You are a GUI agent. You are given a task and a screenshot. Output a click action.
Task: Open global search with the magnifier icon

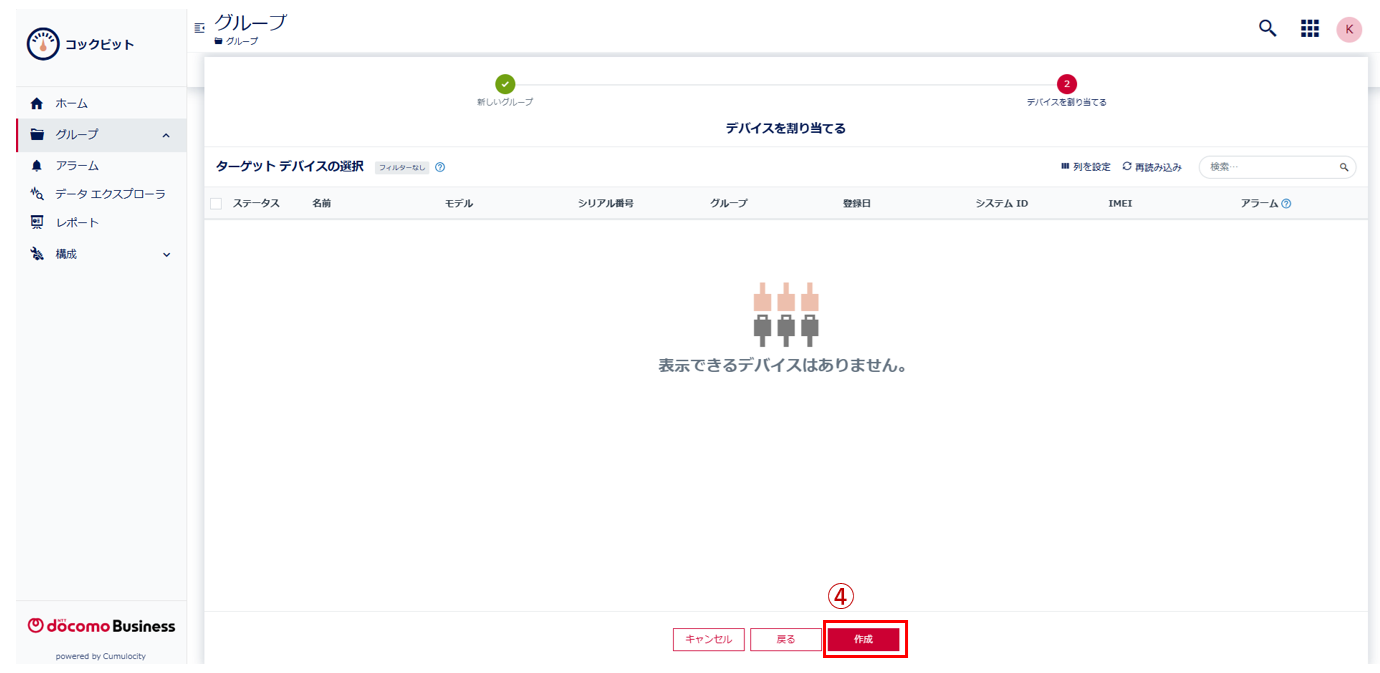click(1267, 29)
